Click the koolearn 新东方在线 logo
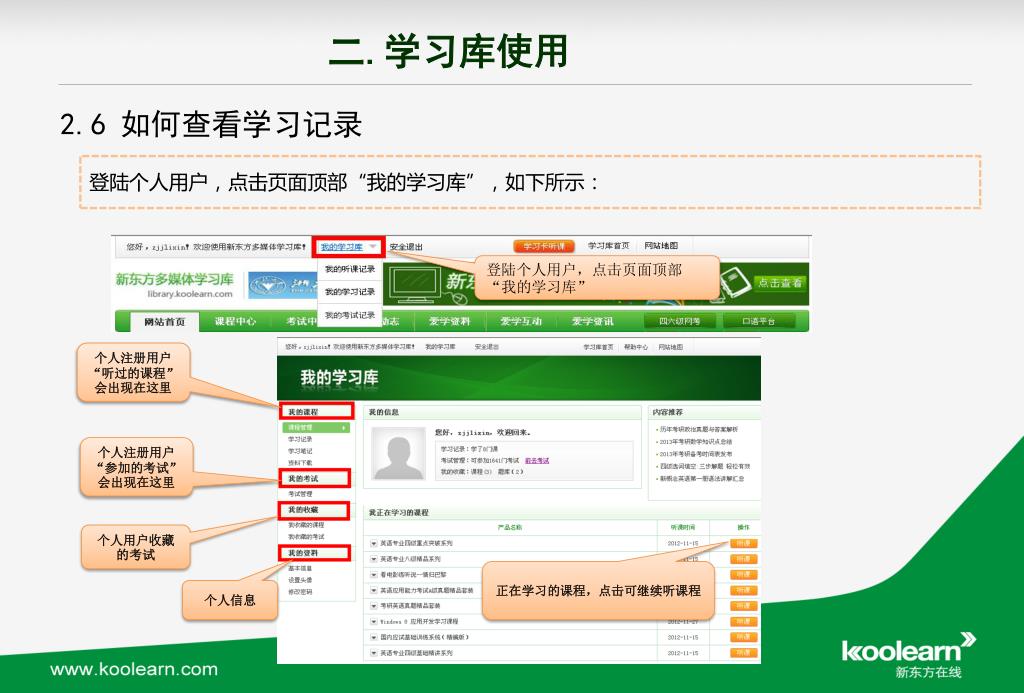This screenshot has width=1024, height=693. (908, 655)
